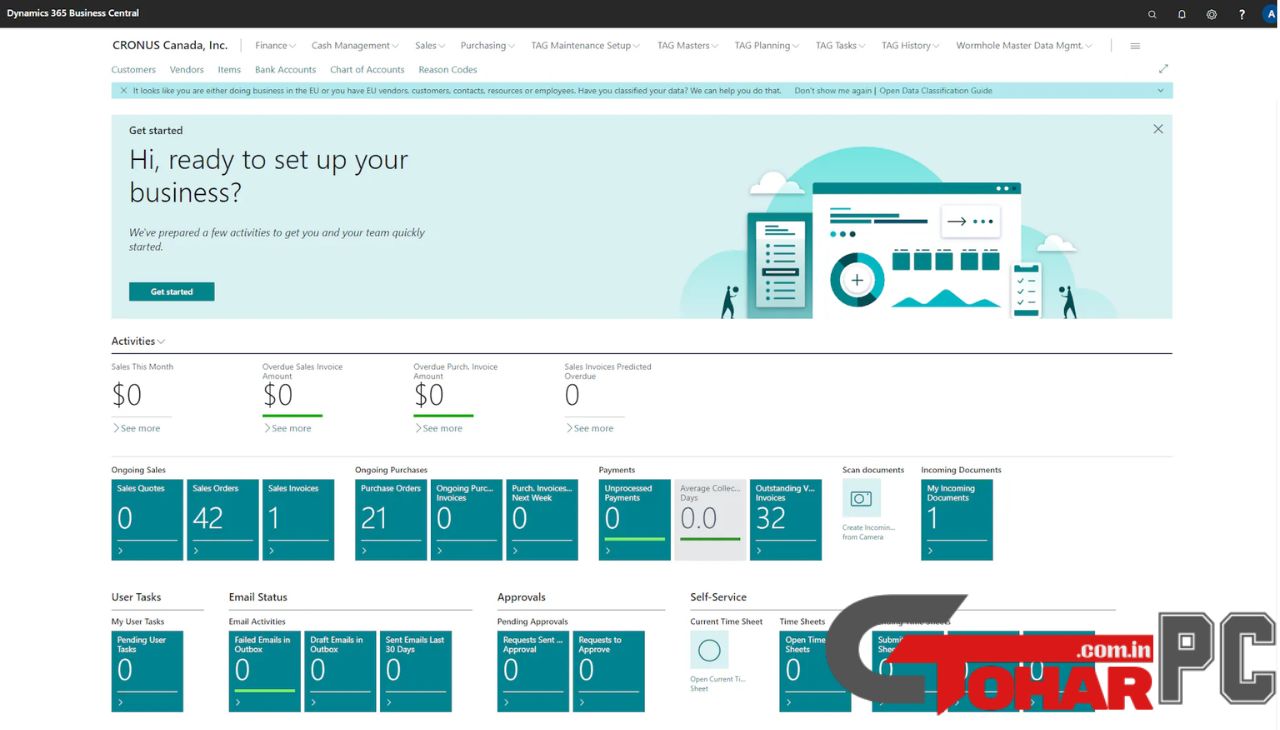Open the help question mark icon

click(x=1241, y=14)
